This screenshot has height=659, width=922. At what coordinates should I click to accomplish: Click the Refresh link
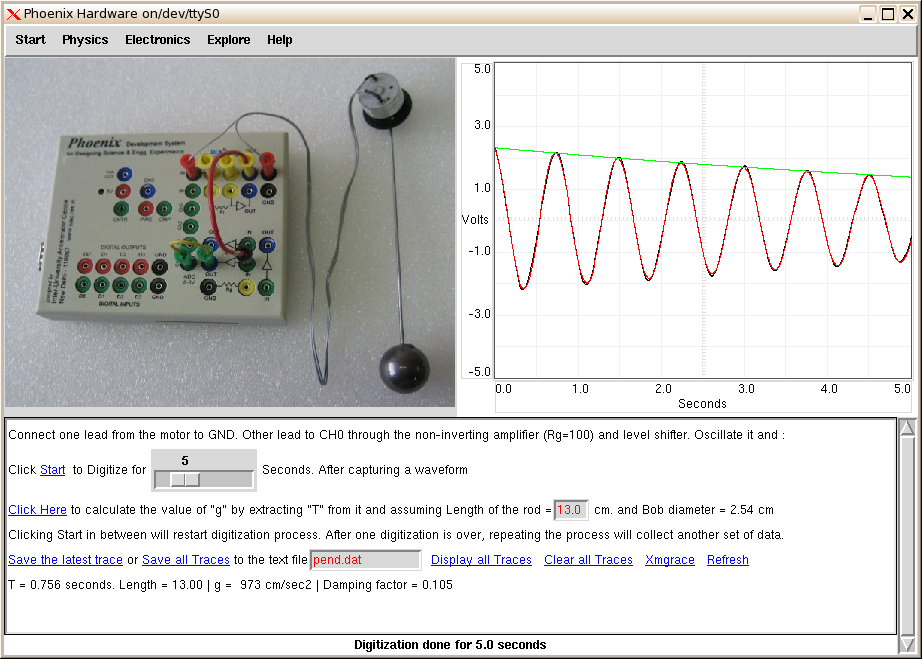(727, 560)
